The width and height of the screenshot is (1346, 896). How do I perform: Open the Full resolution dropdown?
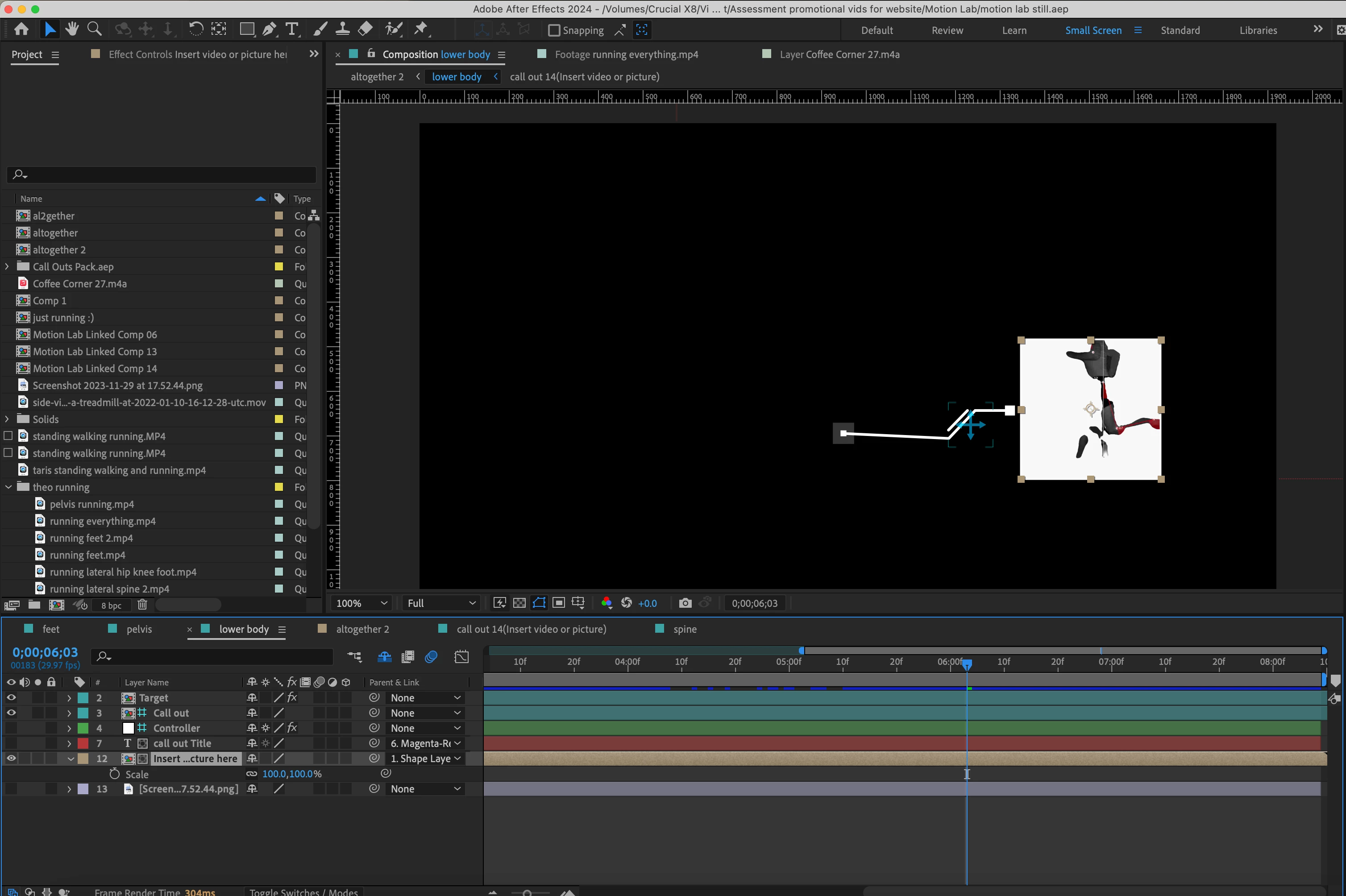click(x=440, y=603)
